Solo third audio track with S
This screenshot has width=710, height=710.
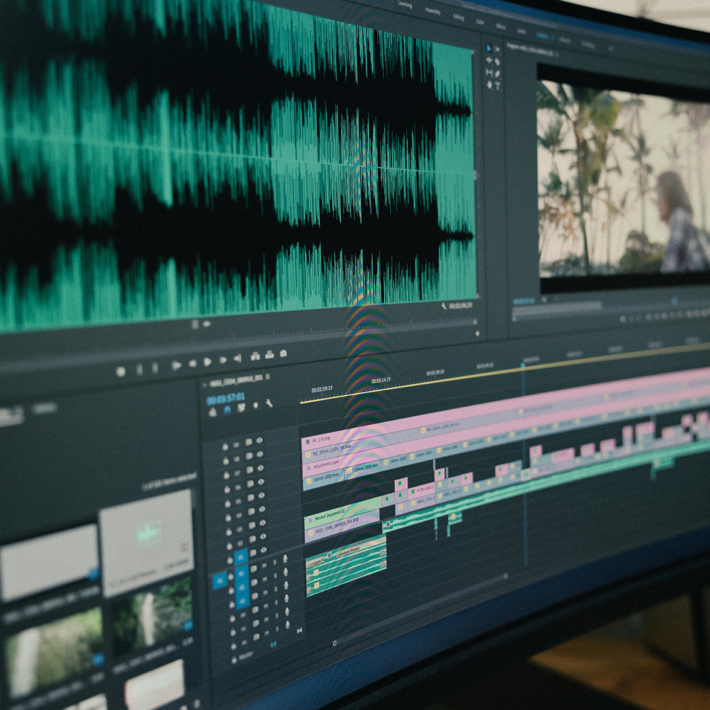276,590
